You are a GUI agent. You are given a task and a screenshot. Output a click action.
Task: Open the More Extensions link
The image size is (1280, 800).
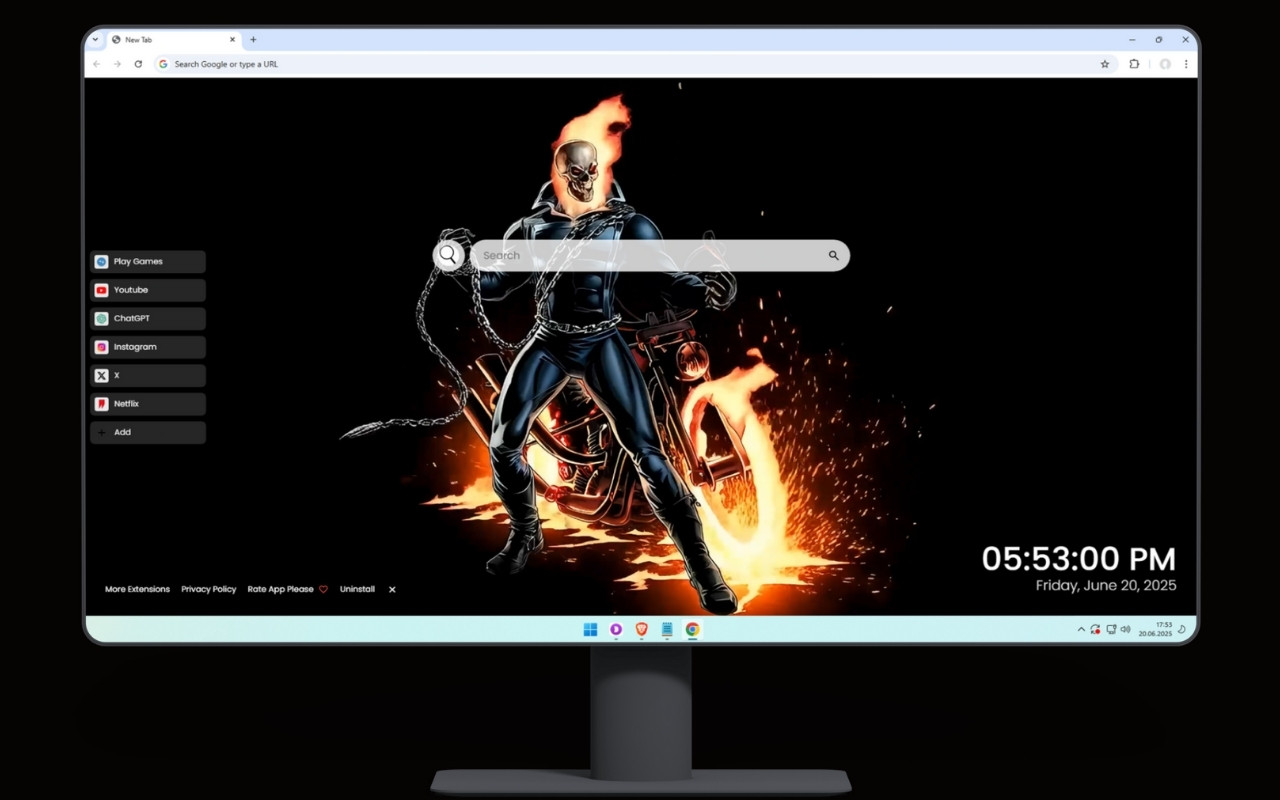click(137, 589)
